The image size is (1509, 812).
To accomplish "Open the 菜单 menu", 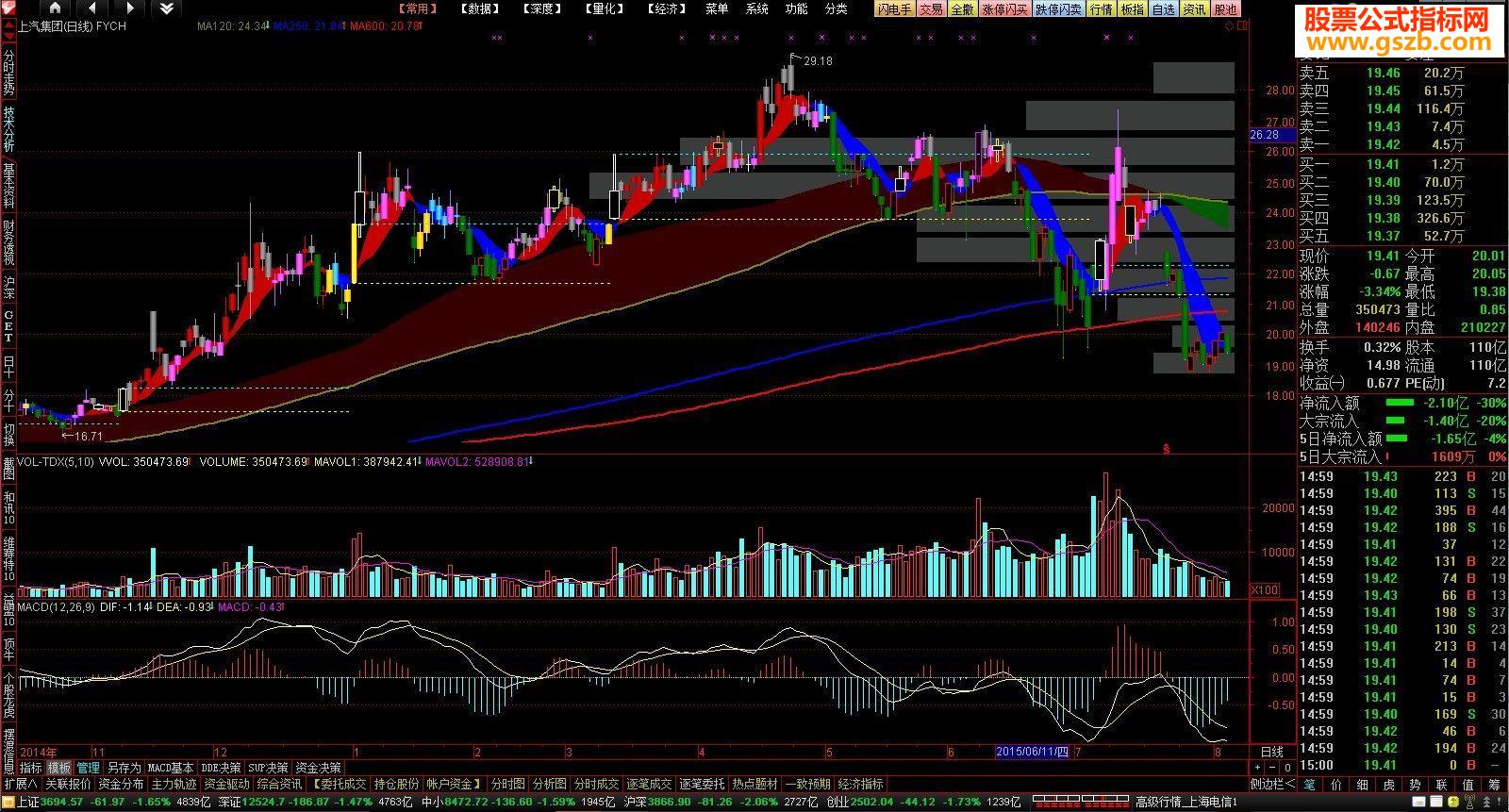I will coord(717,8).
